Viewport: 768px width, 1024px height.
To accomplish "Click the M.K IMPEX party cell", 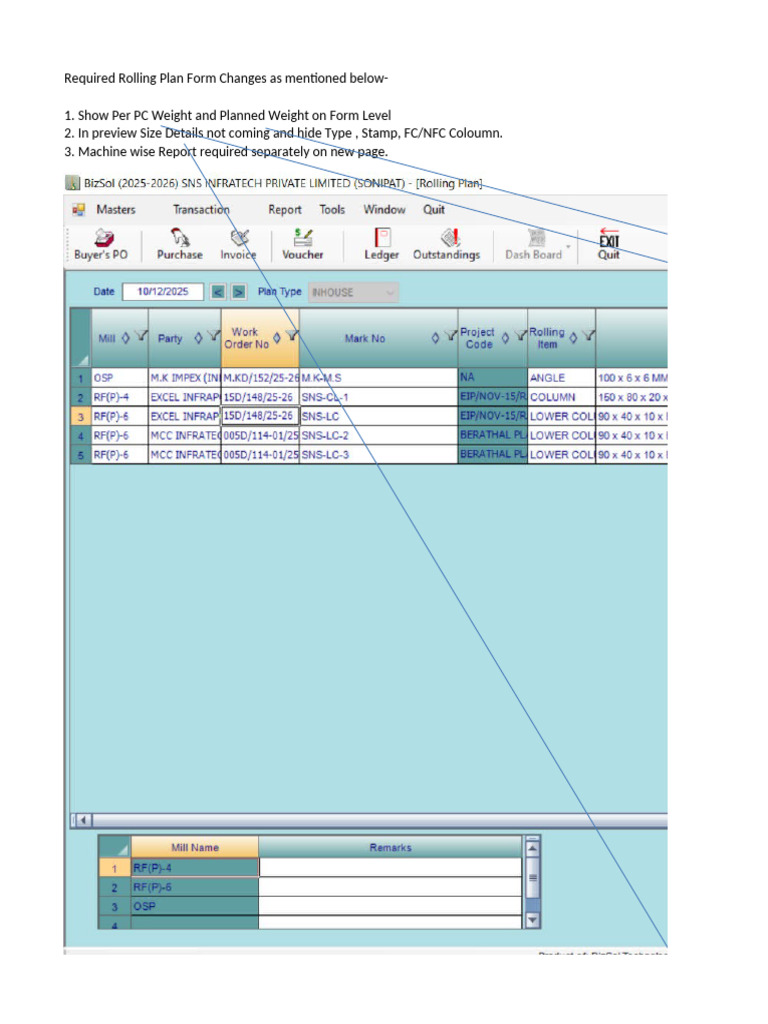I will 185,378.
